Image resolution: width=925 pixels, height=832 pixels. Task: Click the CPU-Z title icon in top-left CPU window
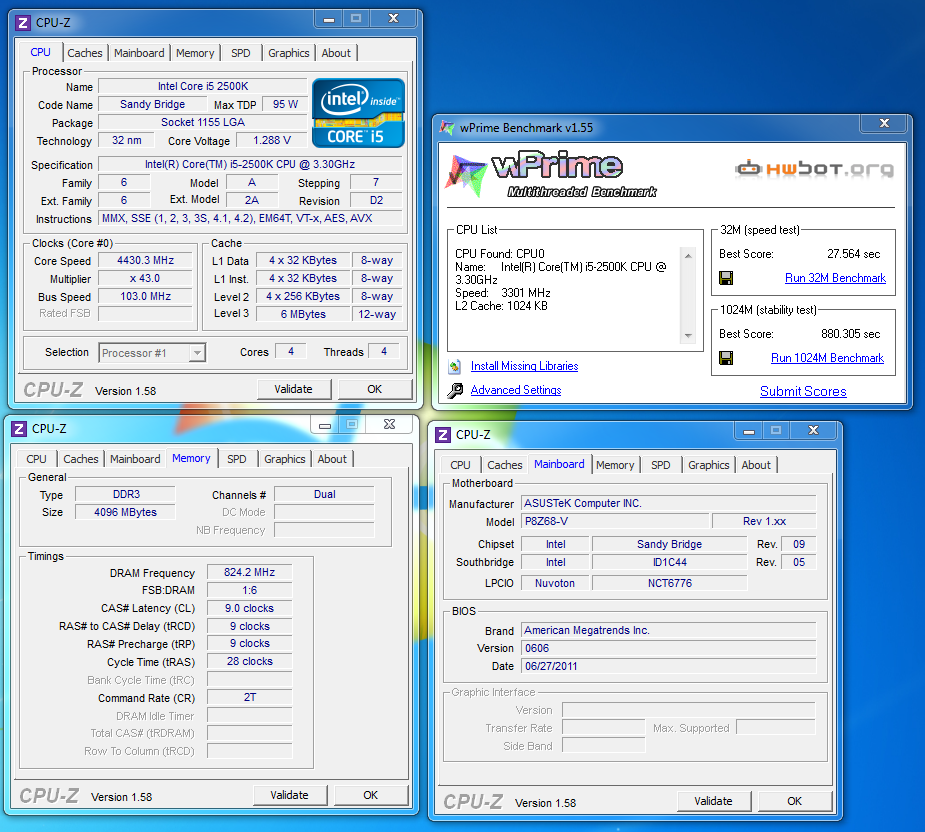pos(23,23)
